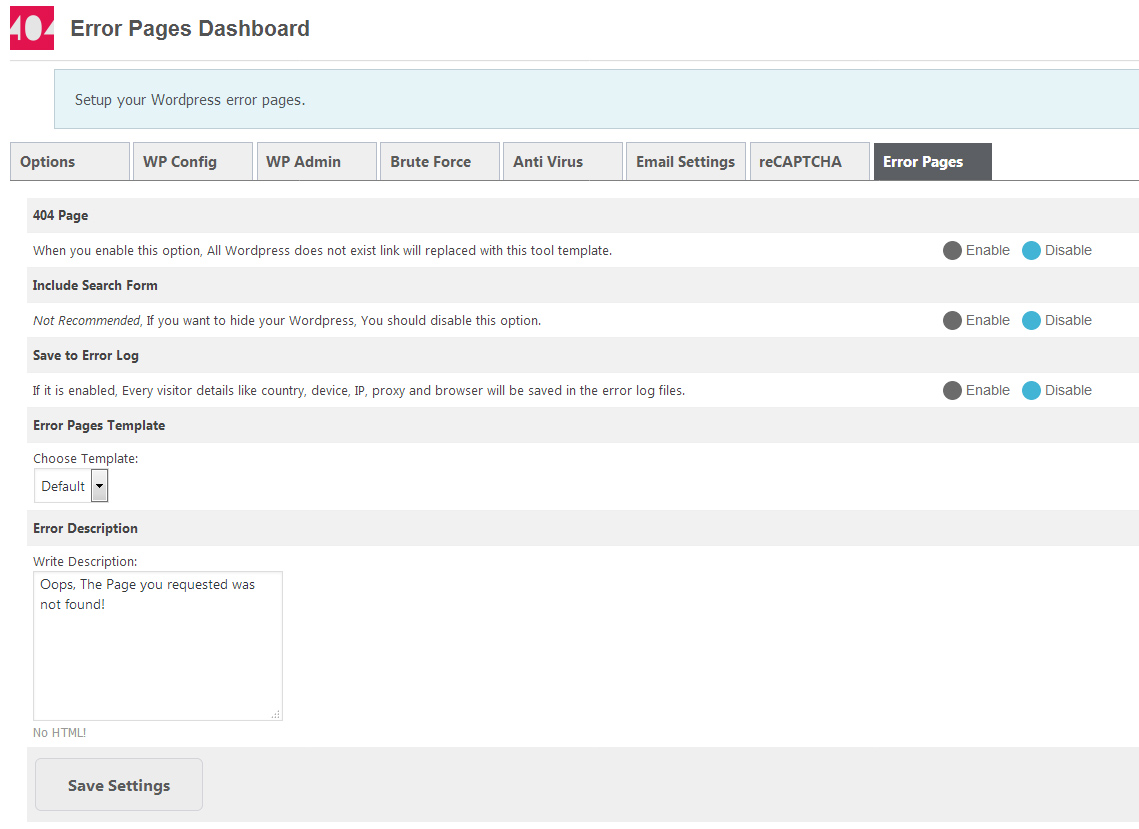Click the Error Pages Dashboard heading

pyautogui.click(x=190, y=28)
